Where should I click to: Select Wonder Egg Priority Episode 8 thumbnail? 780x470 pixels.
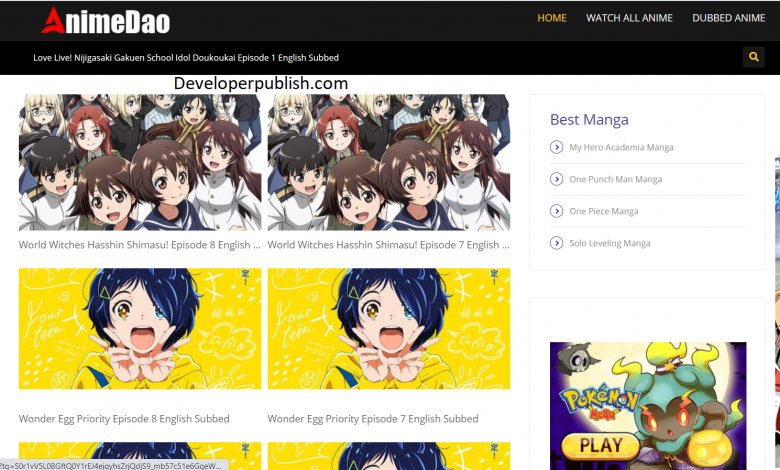point(140,329)
